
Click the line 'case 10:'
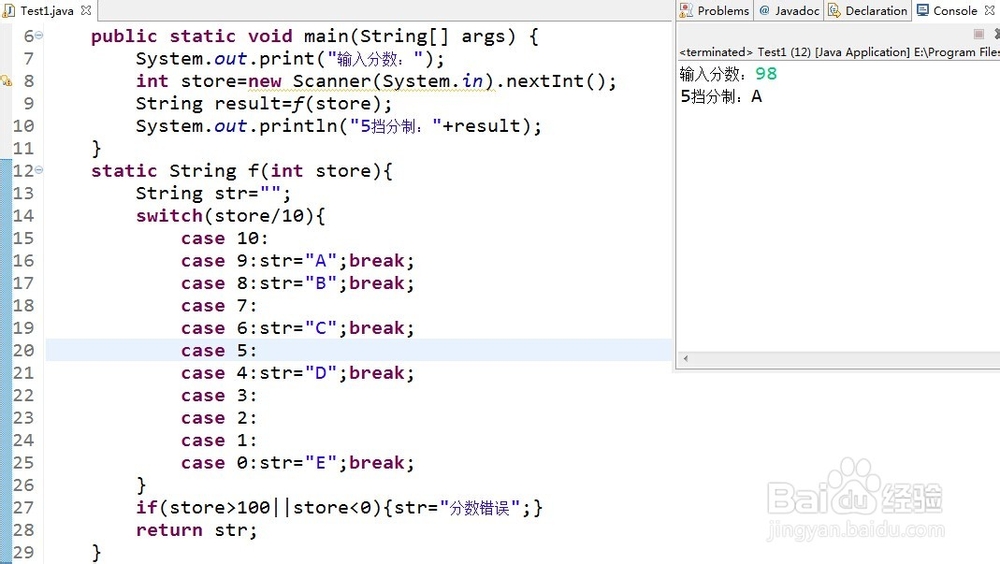click(x=224, y=238)
